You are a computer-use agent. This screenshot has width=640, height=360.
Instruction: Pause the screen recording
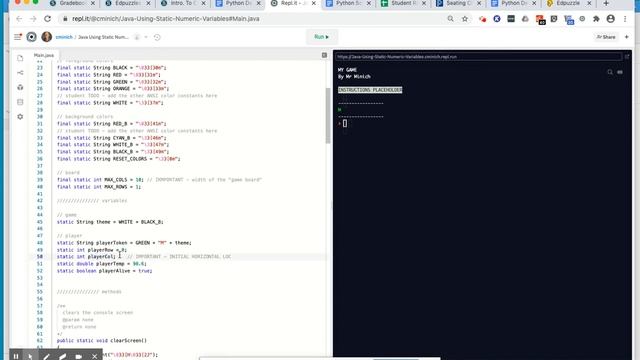coord(16,356)
